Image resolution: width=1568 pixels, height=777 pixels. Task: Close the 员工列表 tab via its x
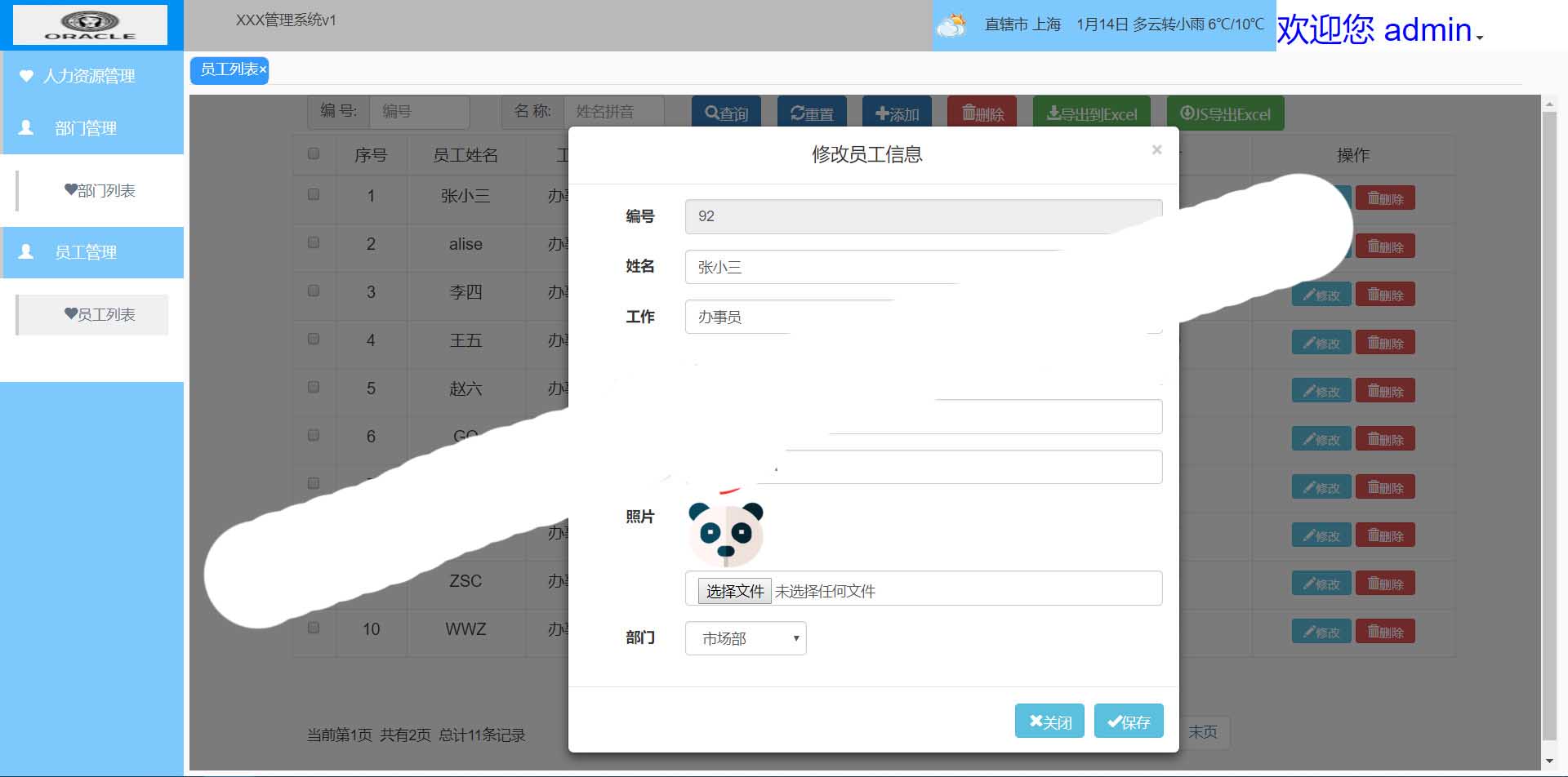click(263, 70)
